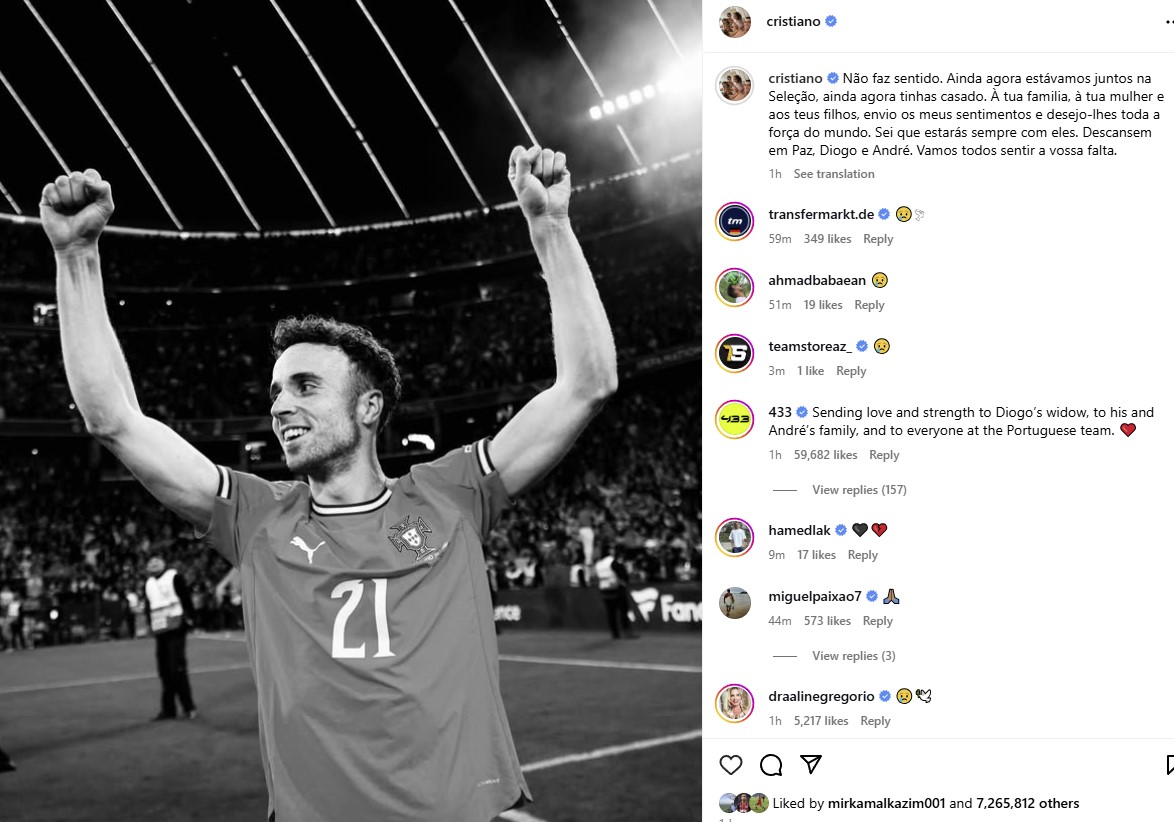Open the cristiano username in header
Screen dimensions: 1174x822
coord(793,21)
